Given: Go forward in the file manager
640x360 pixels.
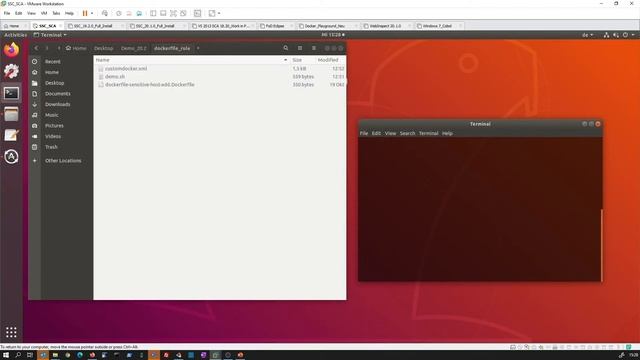Looking at the screenshot, I should tap(47, 48).
